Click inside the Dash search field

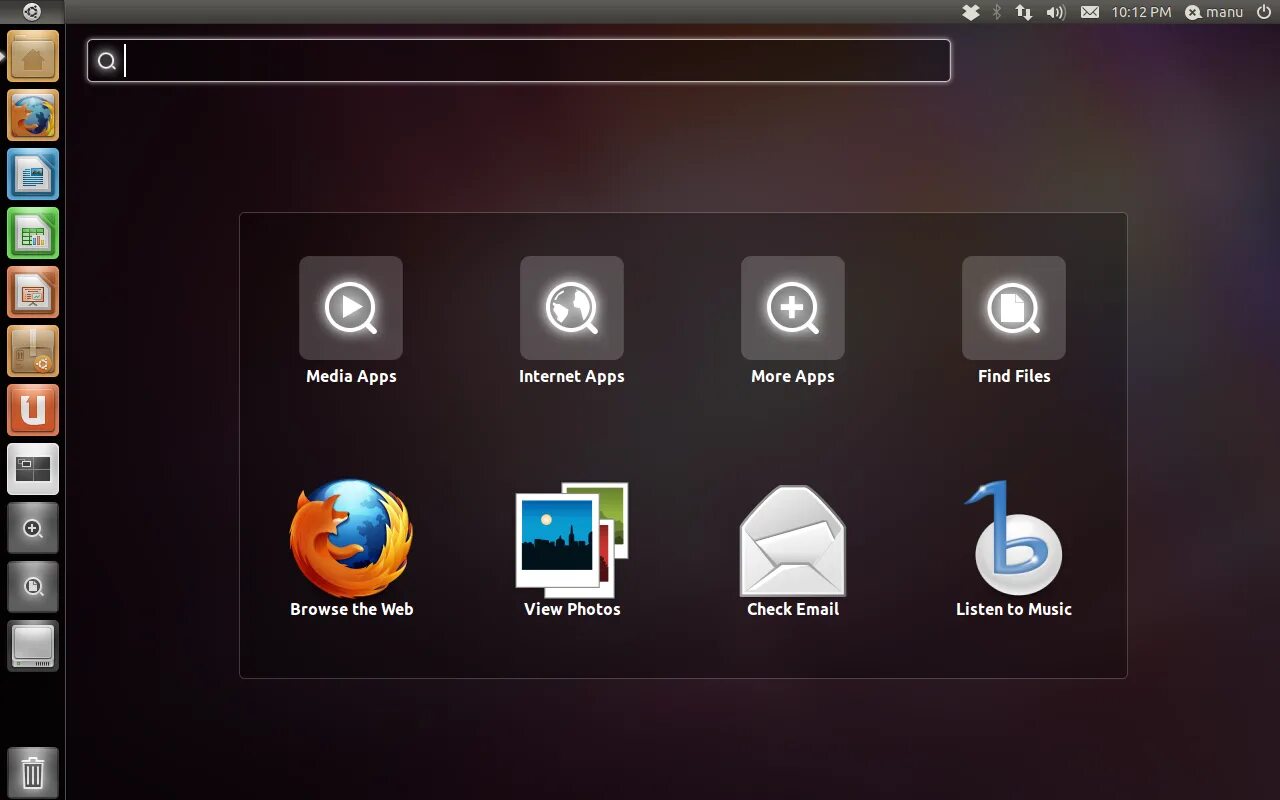519,61
